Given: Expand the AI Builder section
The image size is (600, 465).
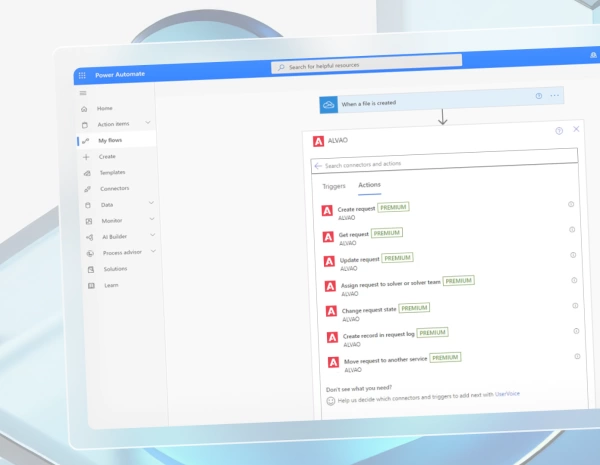Looking at the screenshot, I should pyautogui.click(x=153, y=235).
